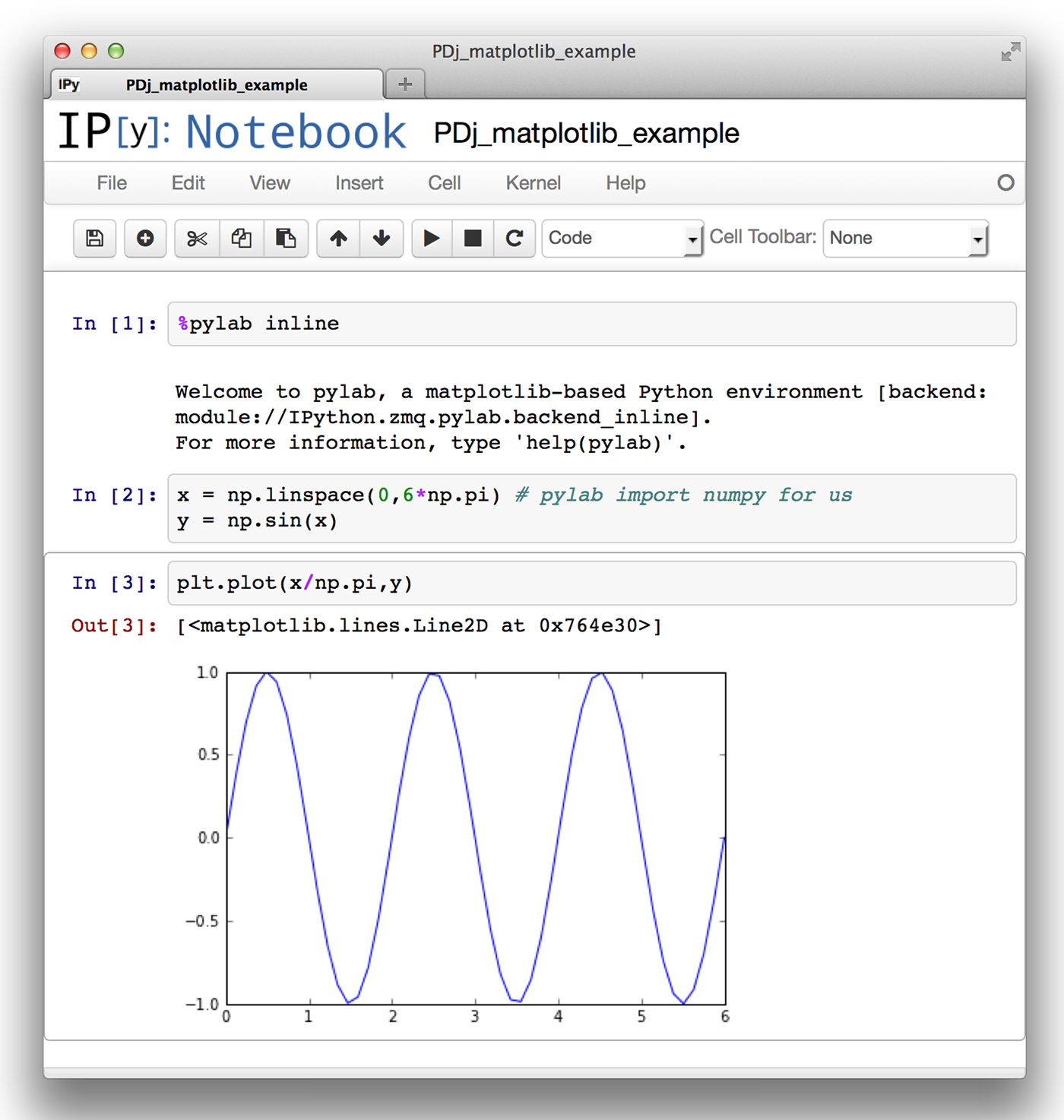This screenshot has height=1120, width=1064.
Task: Check kernel status via the circle indicator
Action: [1006, 183]
